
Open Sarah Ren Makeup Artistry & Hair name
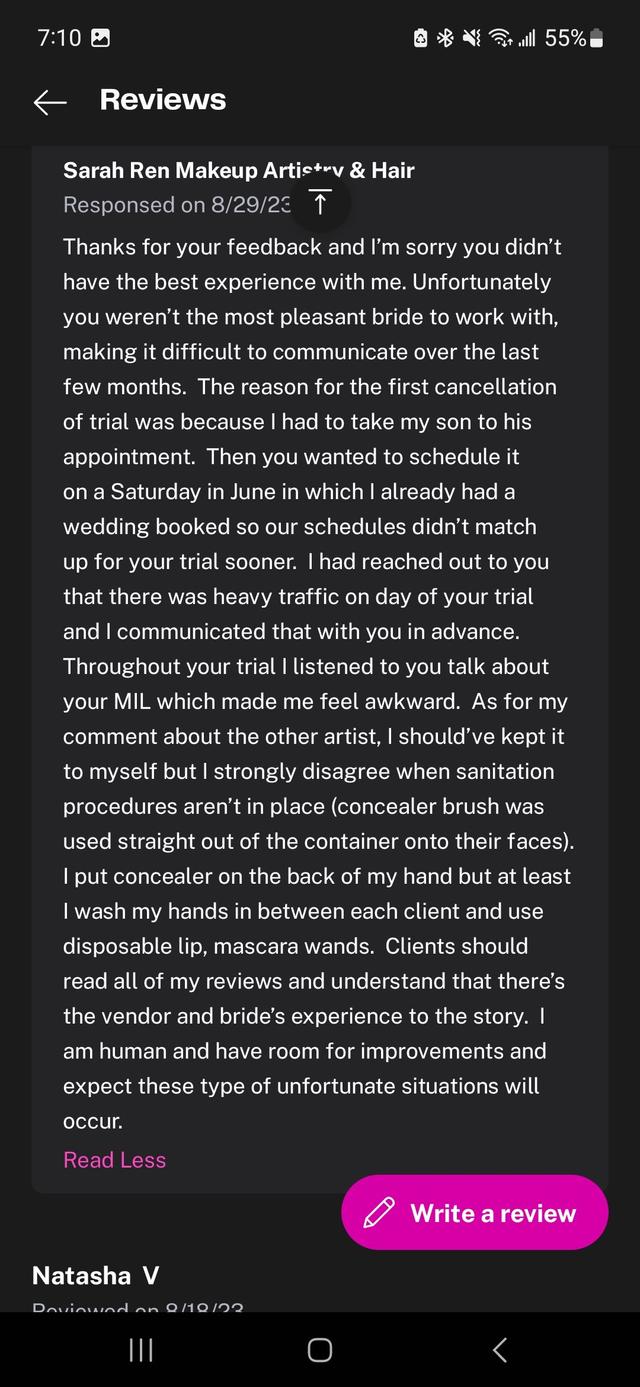238,170
